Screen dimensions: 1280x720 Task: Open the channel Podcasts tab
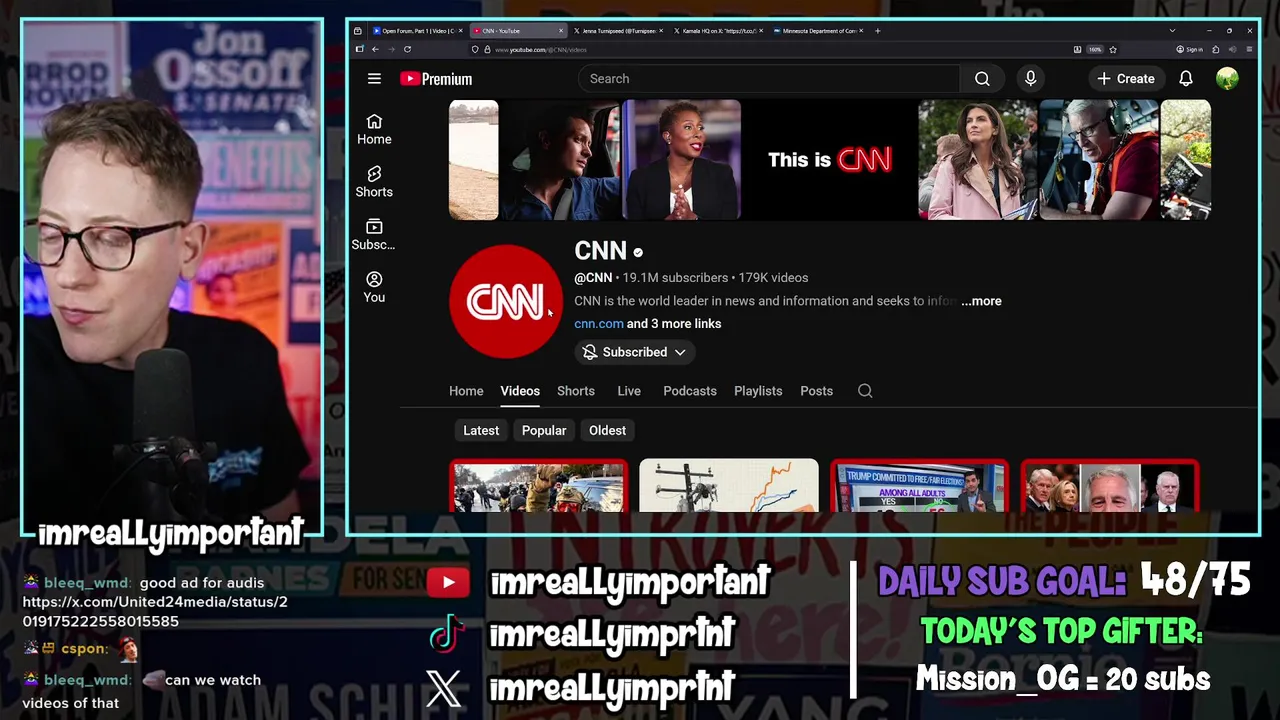pyautogui.click(x=690, y=391)
